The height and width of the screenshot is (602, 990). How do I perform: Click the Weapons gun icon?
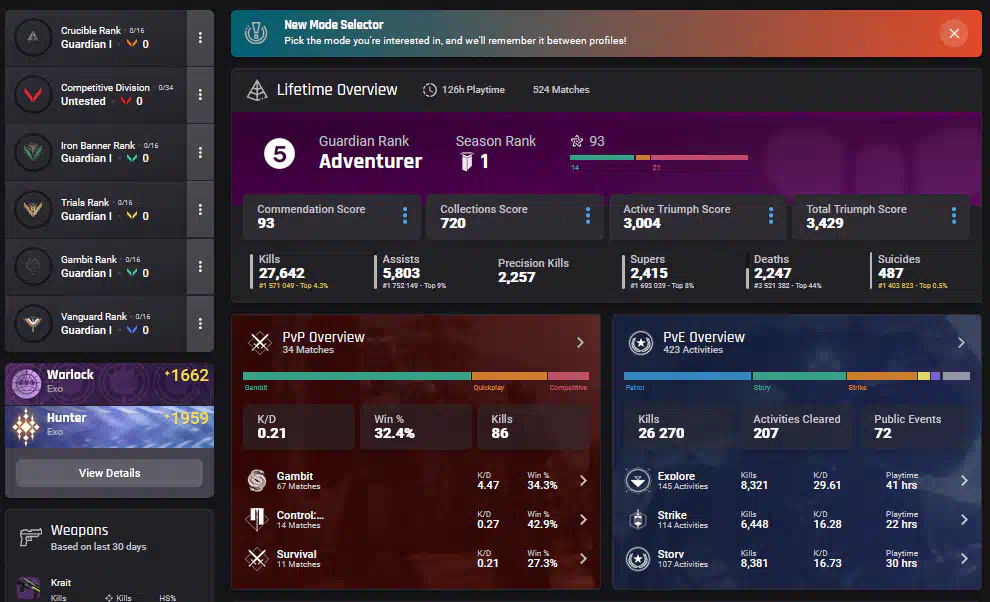(x=30, y=537)
